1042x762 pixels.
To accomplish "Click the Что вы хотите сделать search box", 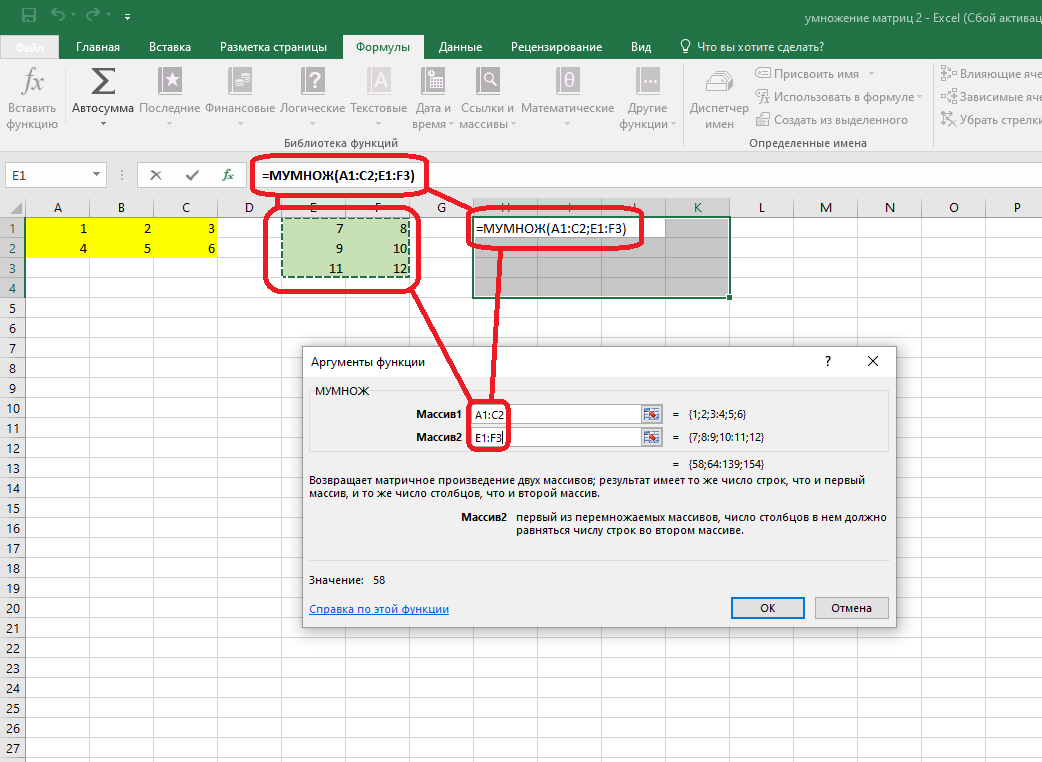I will coord(760,47).
